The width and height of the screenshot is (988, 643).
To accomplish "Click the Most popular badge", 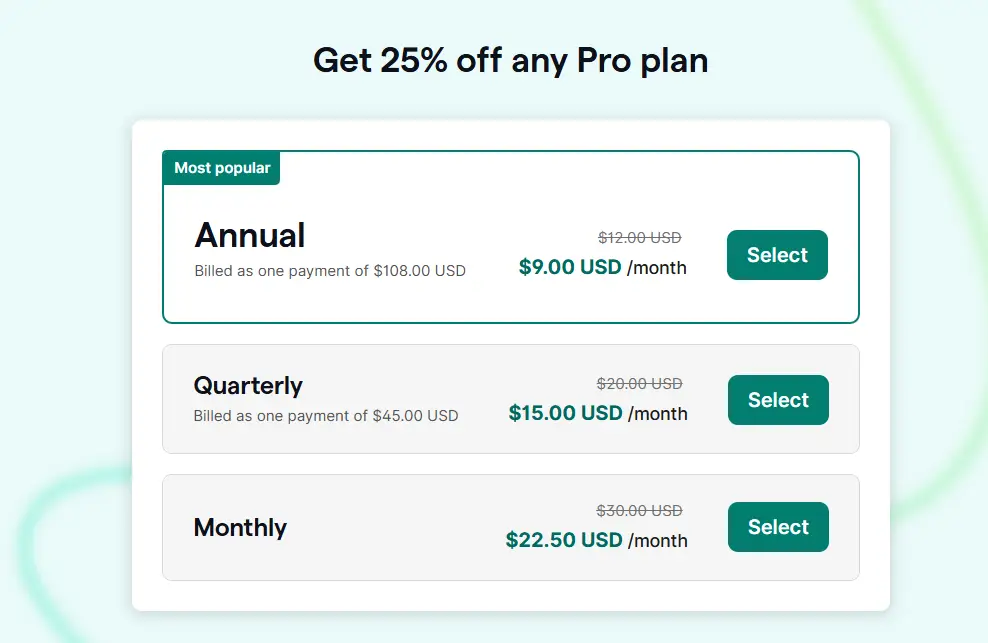I will (221, 168).
